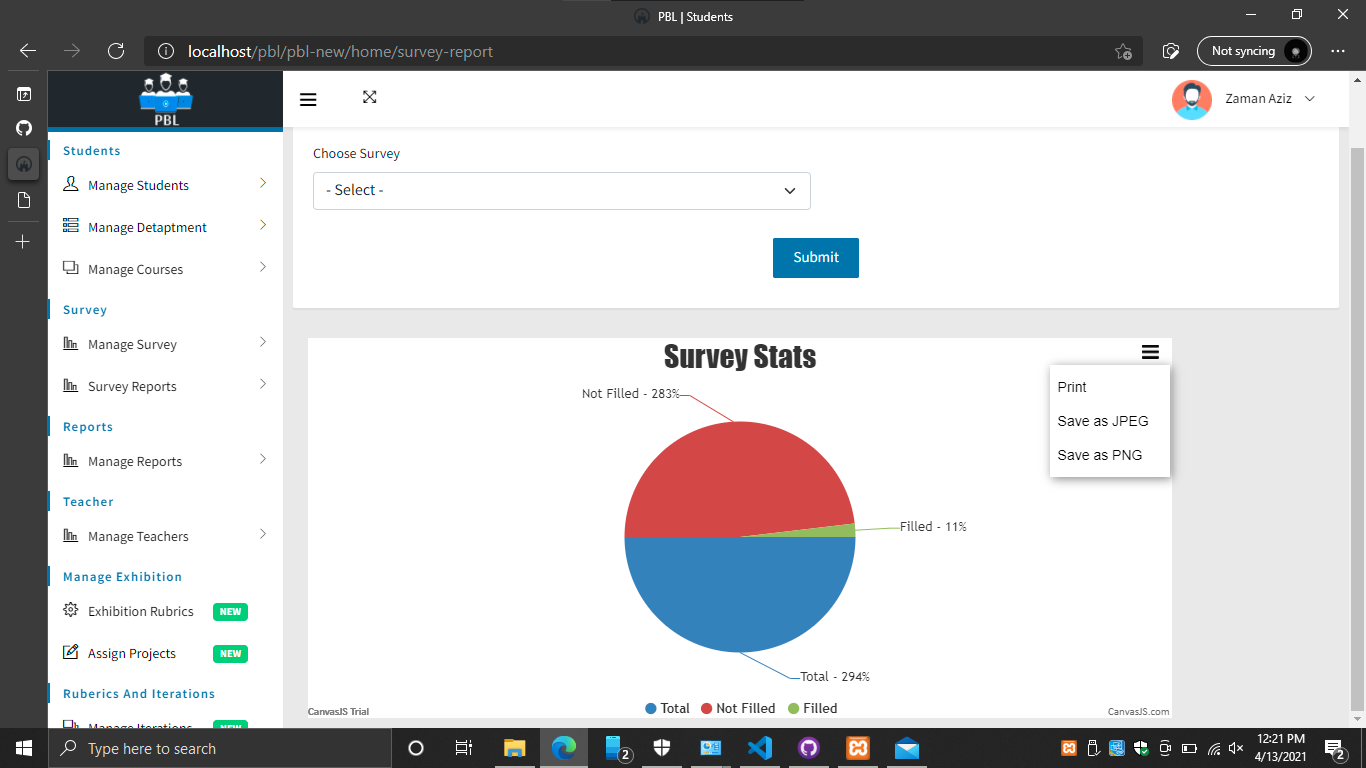Click the GitHub icon in the left edge bar
1366x768 pixels.
23,128
